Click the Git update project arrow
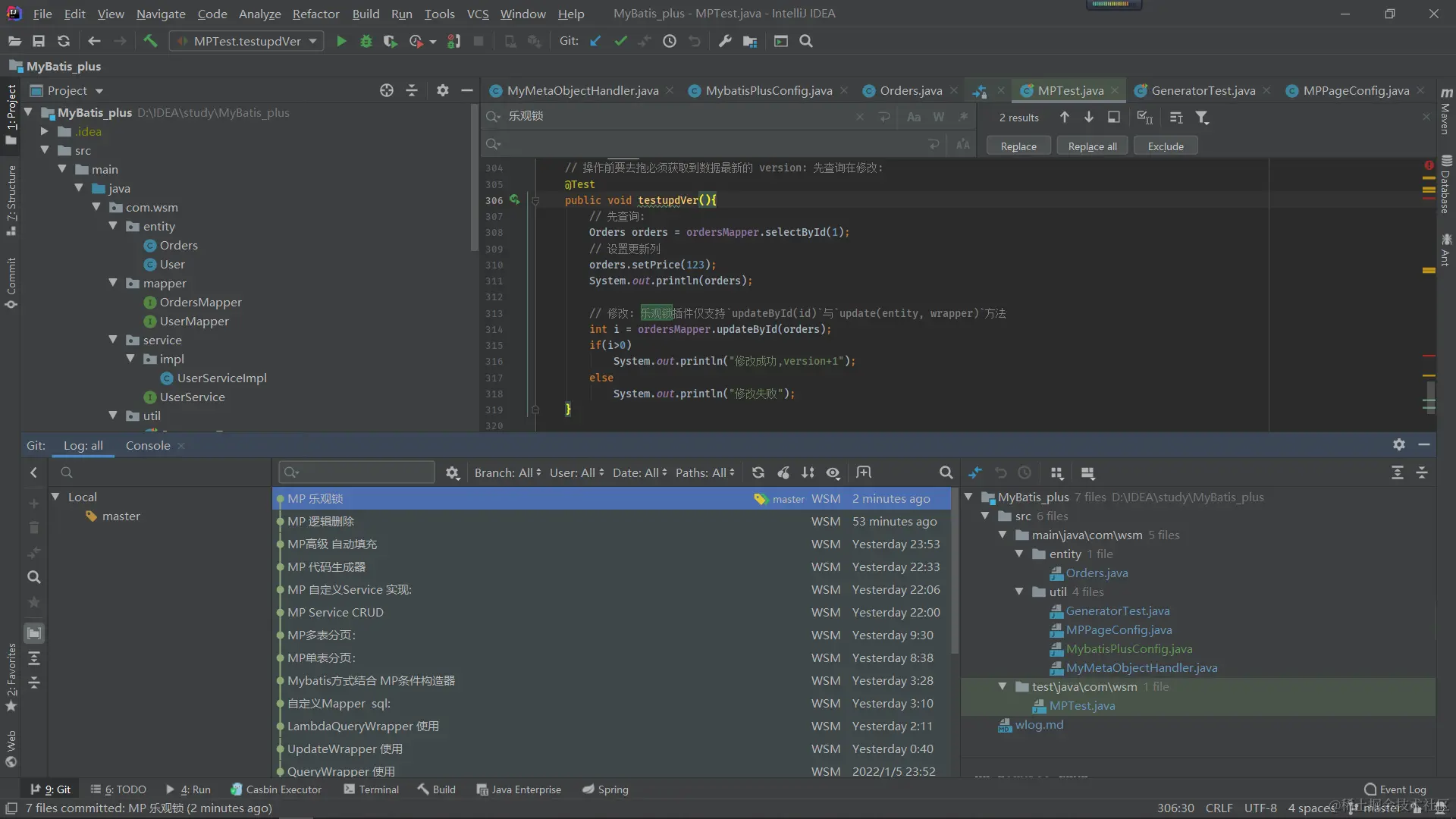This screenshot has width=1456, height=819. pyautogui.click(x=595, y=42)
